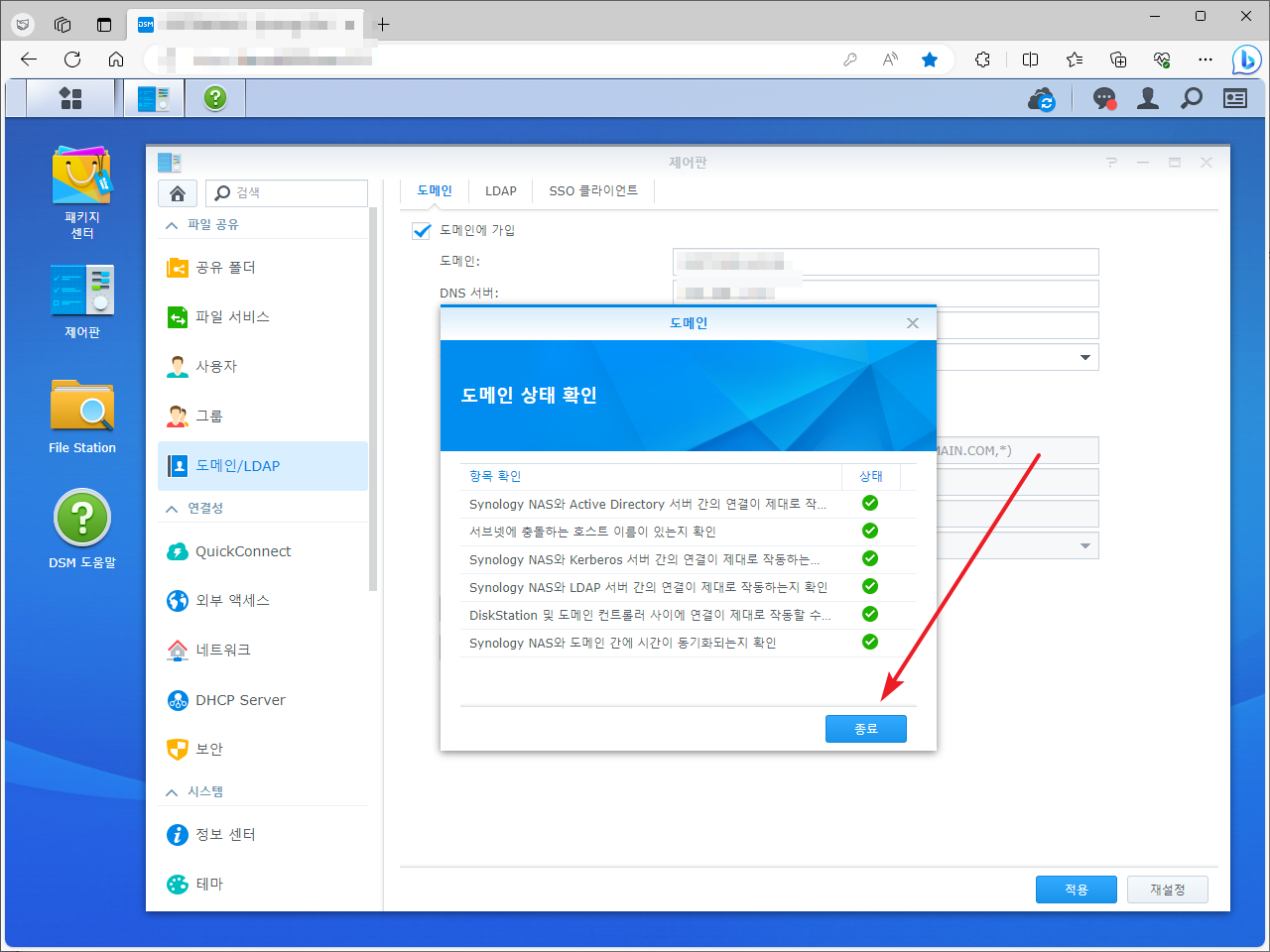Open the notifications speech bubble icon
Screen dimensions: 1270x952
(x=1104, y=99)
